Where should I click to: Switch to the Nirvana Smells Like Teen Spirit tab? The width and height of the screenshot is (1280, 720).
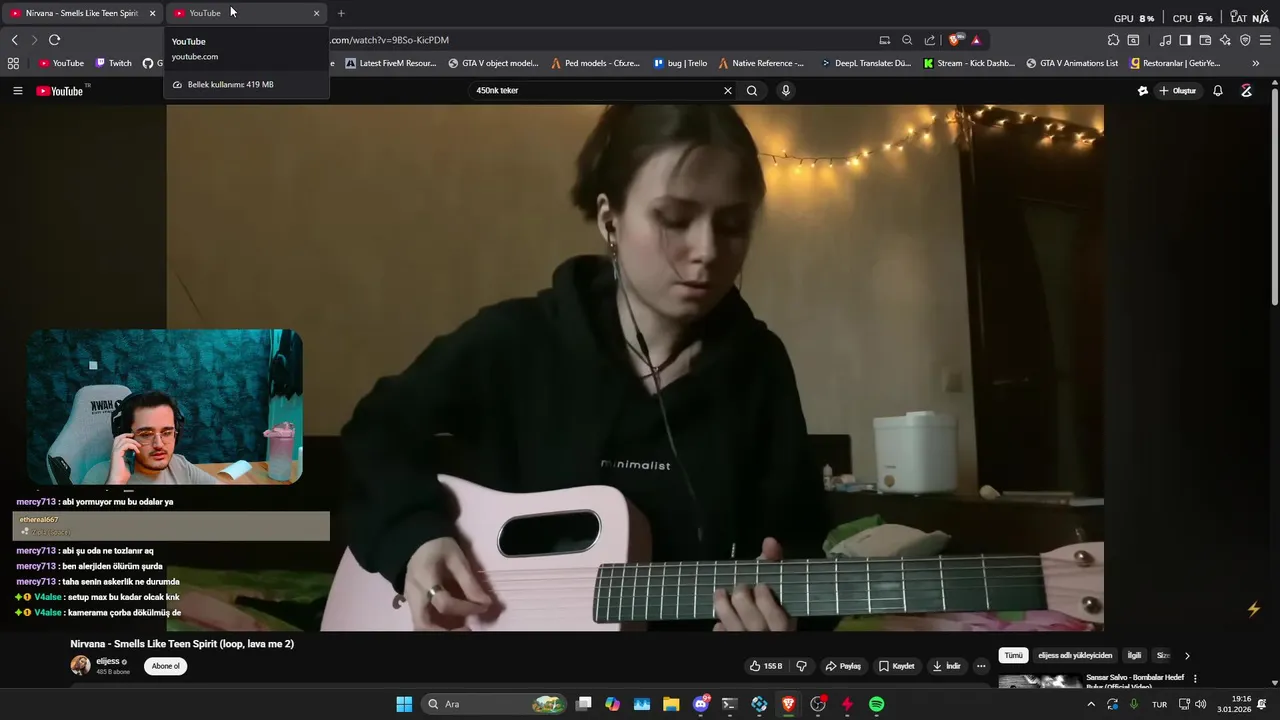coord(81,13)
